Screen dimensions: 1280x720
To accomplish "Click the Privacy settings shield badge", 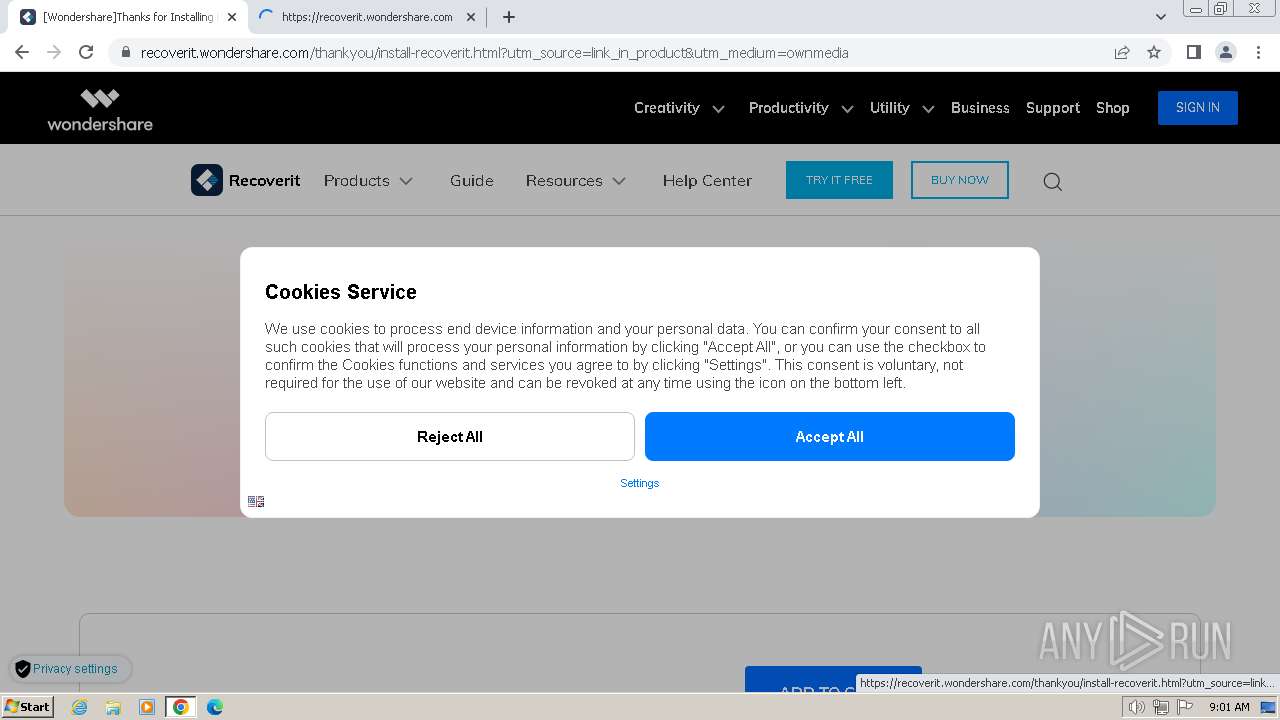I will point(70,669).
